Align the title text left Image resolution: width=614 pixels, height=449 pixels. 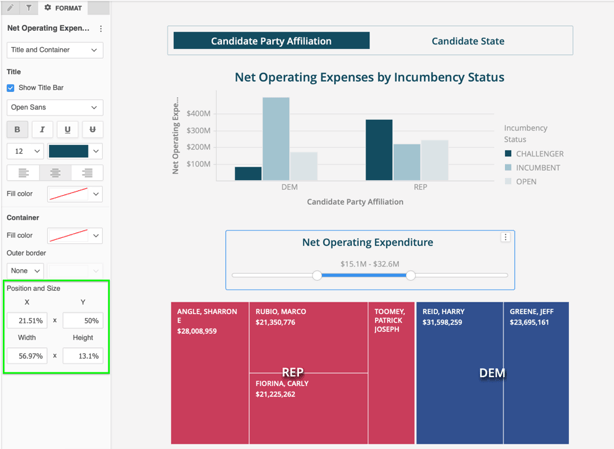[x=23, y=173]
